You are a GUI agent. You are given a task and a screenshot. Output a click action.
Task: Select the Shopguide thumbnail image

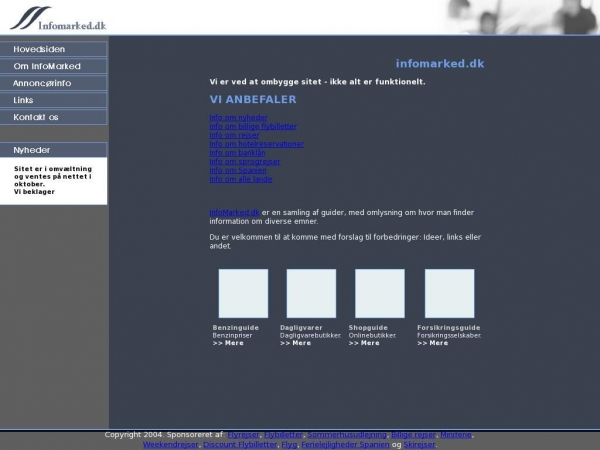tap(380, 293)
